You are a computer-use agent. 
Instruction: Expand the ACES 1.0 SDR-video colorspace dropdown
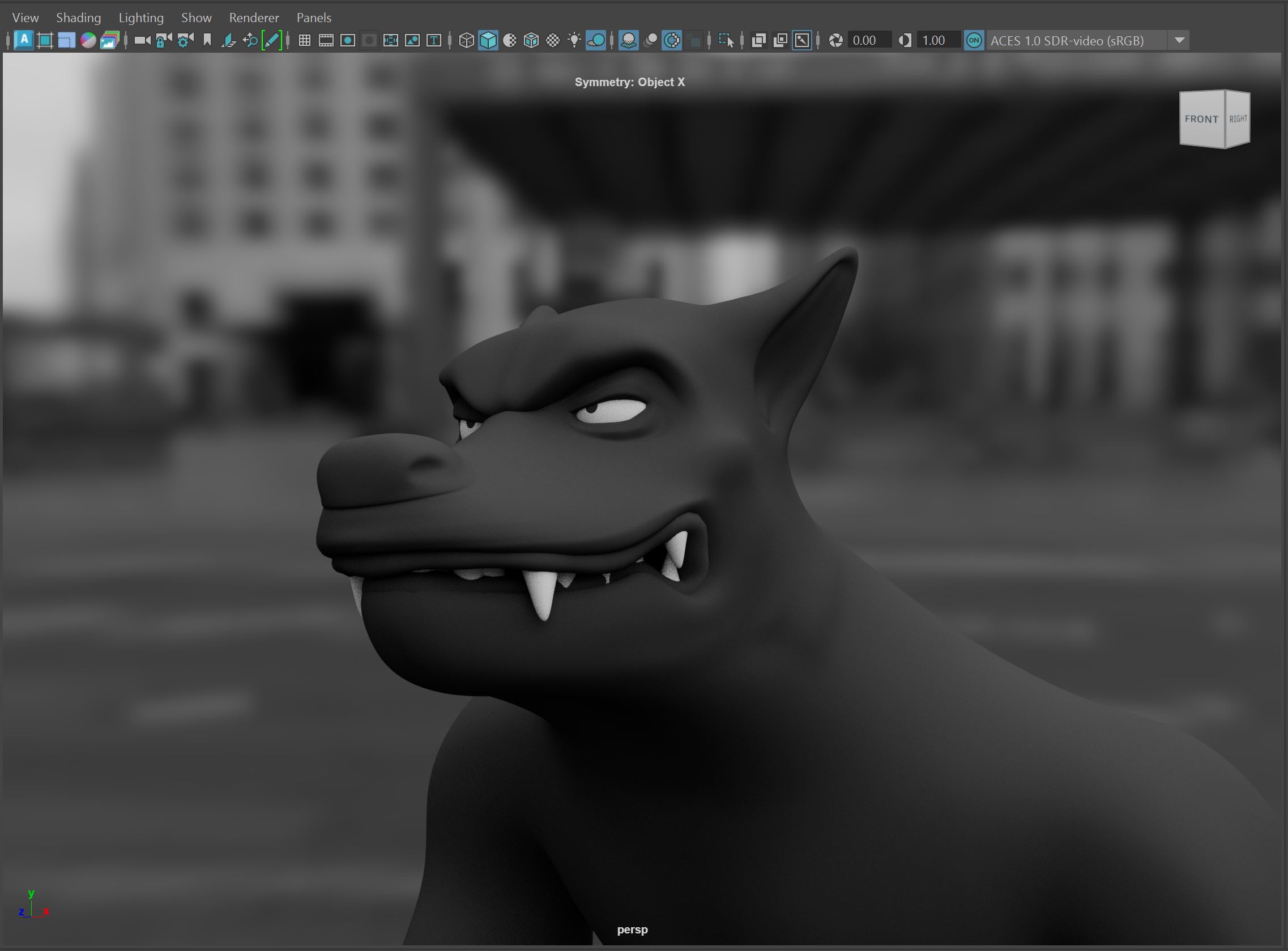point(1181,41)
